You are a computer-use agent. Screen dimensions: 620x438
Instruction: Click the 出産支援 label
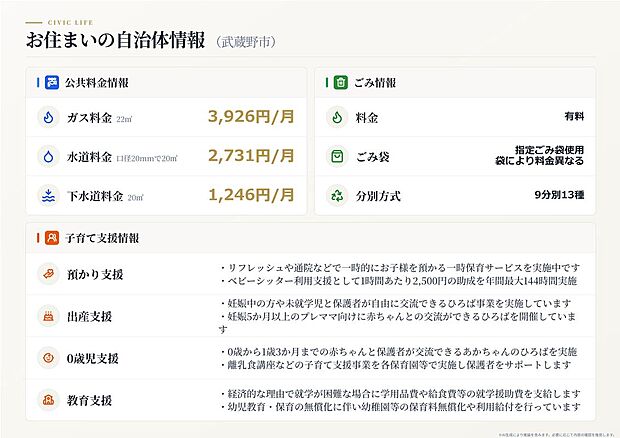click(x=89, y=317)
